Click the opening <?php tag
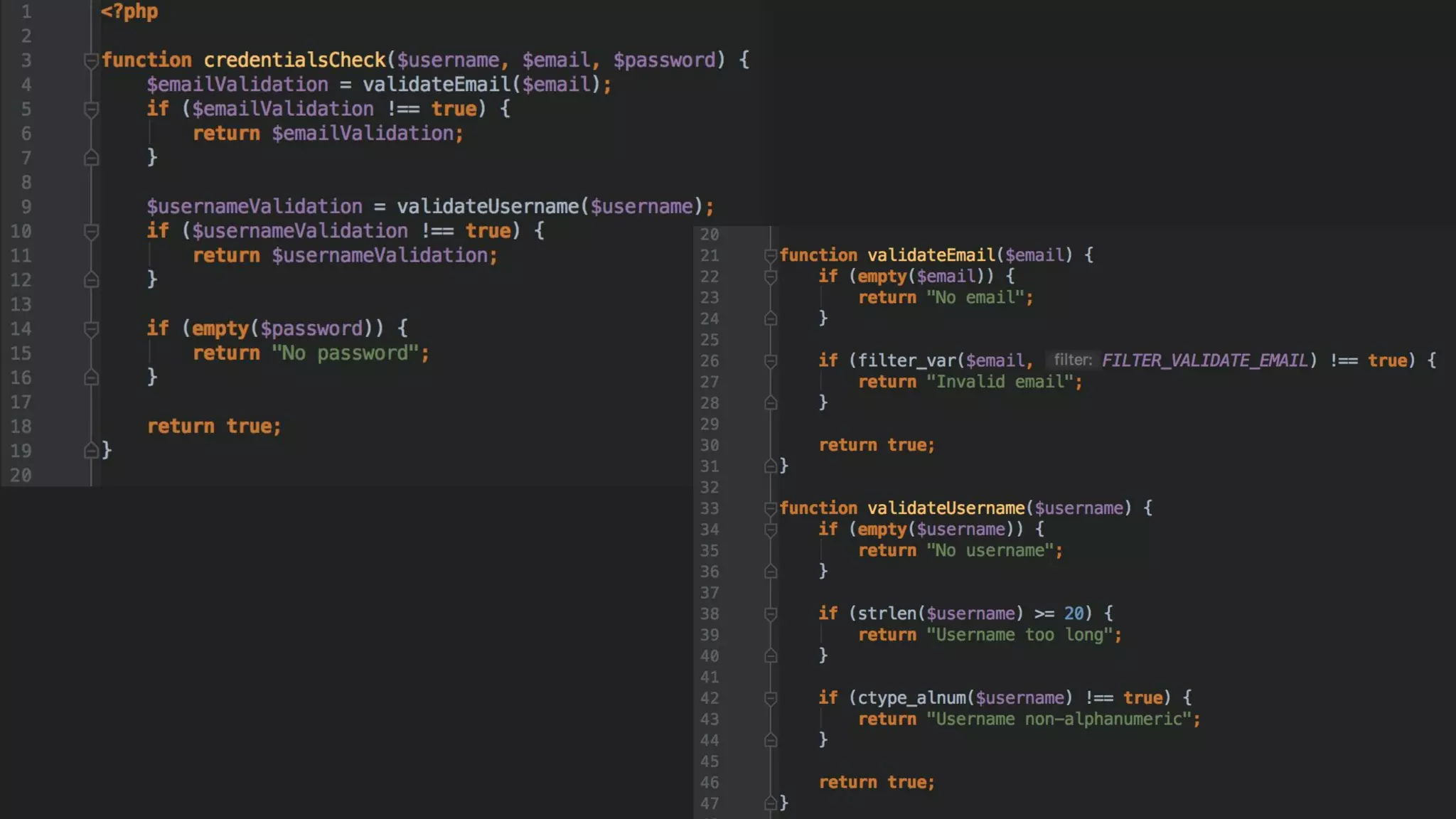The image size is (1456, 819). (129, 12)
